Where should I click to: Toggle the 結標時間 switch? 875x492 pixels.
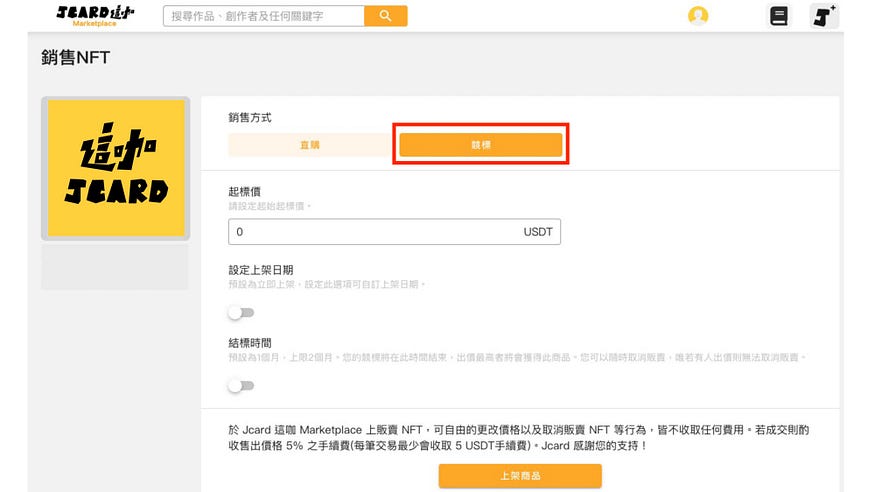pyautogui.click(x=241, y=385)
